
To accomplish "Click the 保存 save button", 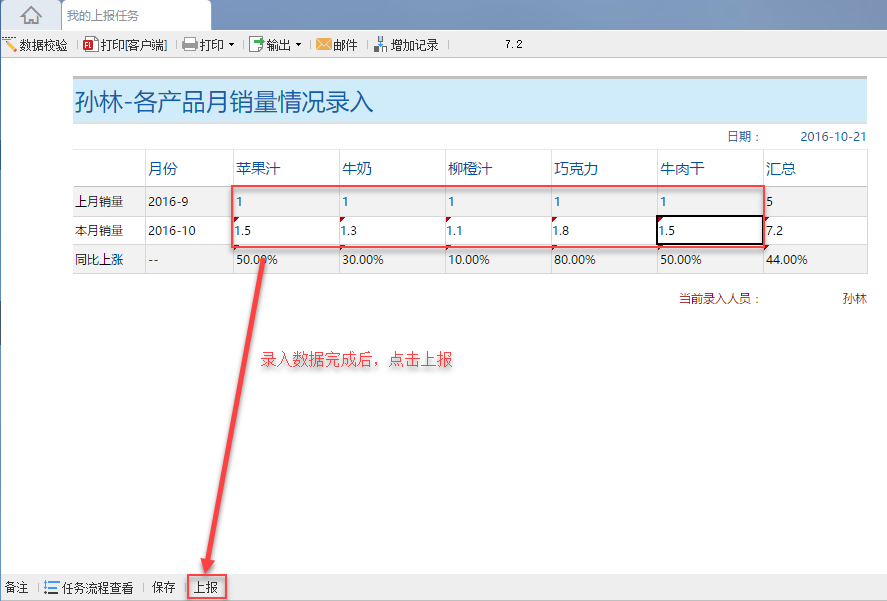I will coord(163,587).
